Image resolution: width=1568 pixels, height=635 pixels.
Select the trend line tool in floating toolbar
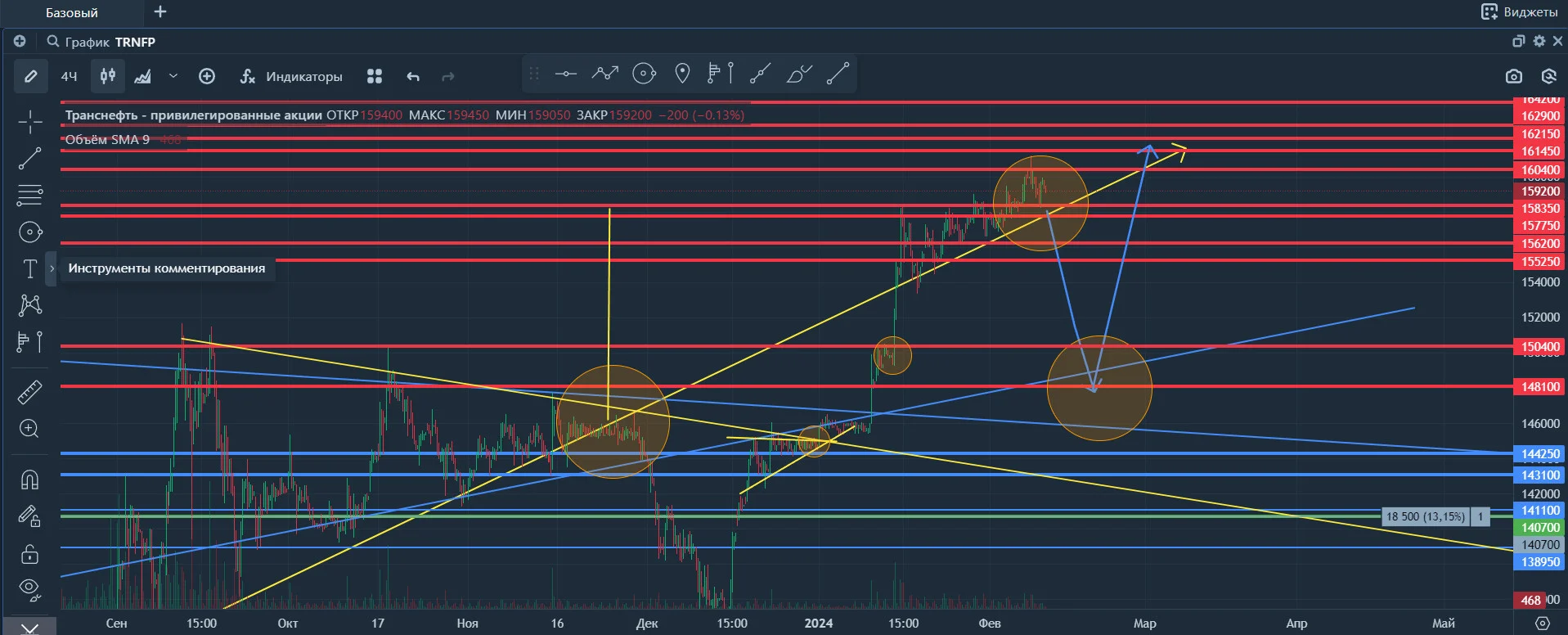coord(838,74)
